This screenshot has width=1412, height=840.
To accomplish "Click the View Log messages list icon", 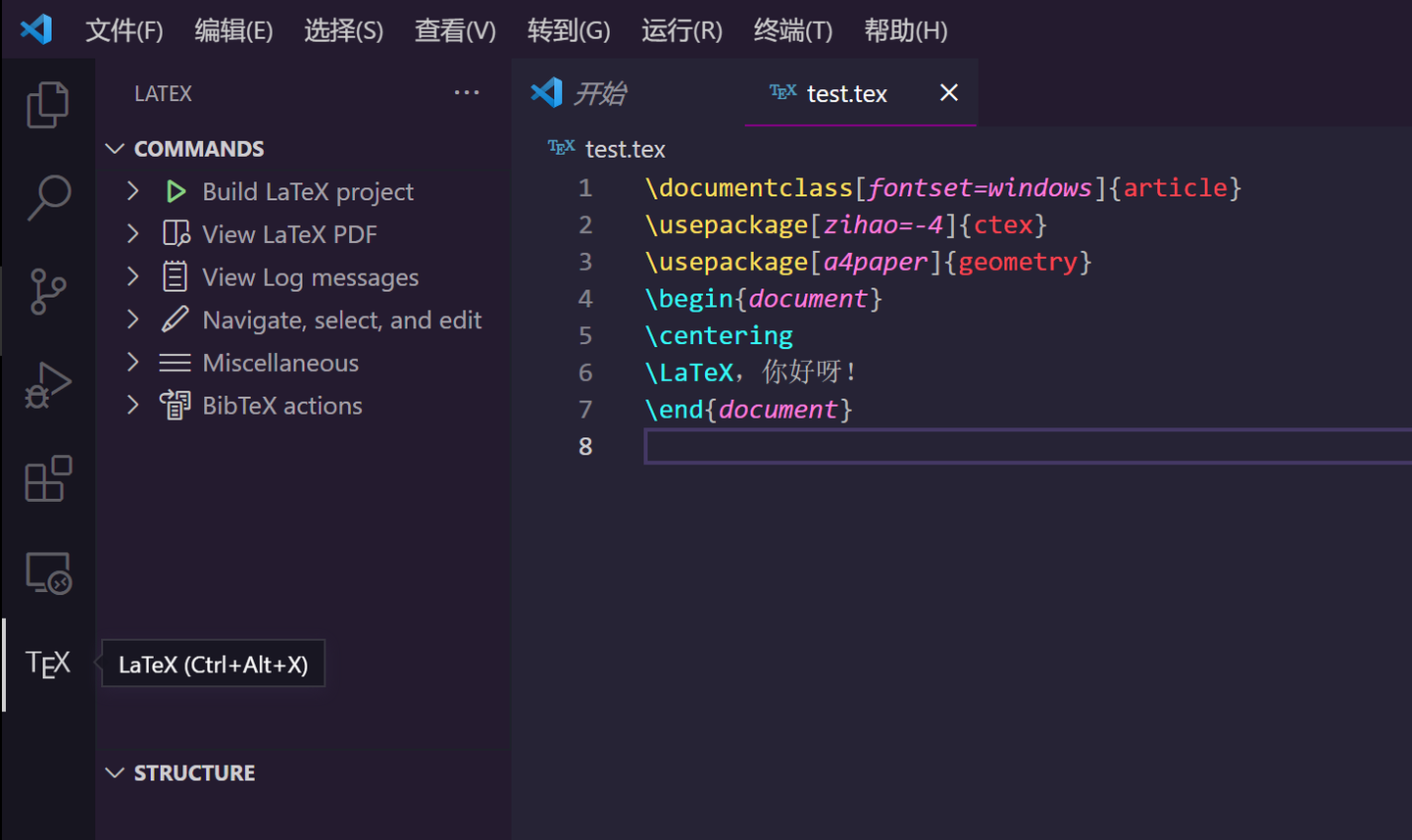I will [x=176, y=276].
